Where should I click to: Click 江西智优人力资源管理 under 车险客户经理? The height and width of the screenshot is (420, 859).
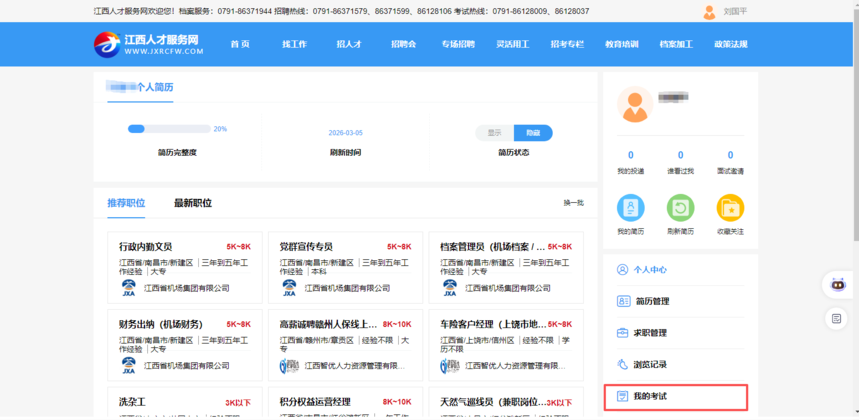pyautogui.click(x=516, y=366)
